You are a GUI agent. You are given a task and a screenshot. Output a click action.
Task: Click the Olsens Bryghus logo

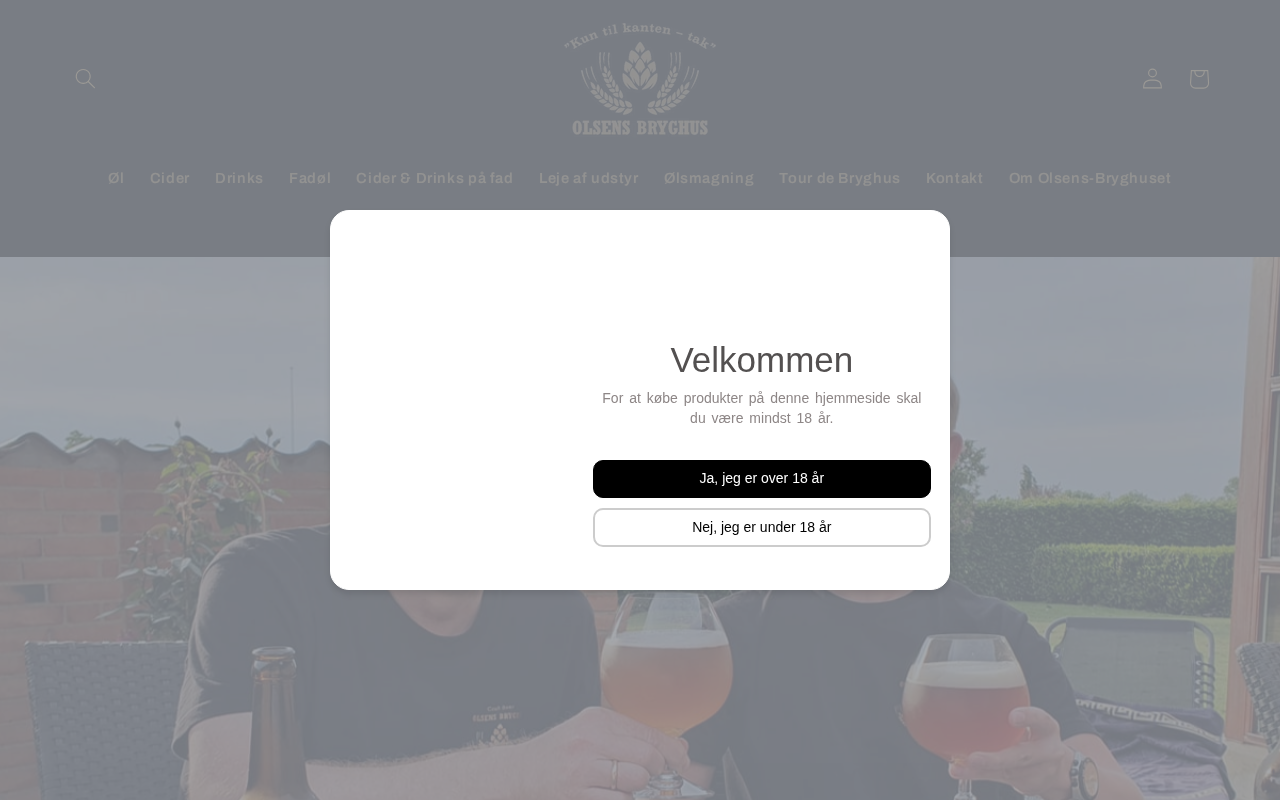pyautogui.click(x=640, y=79)
